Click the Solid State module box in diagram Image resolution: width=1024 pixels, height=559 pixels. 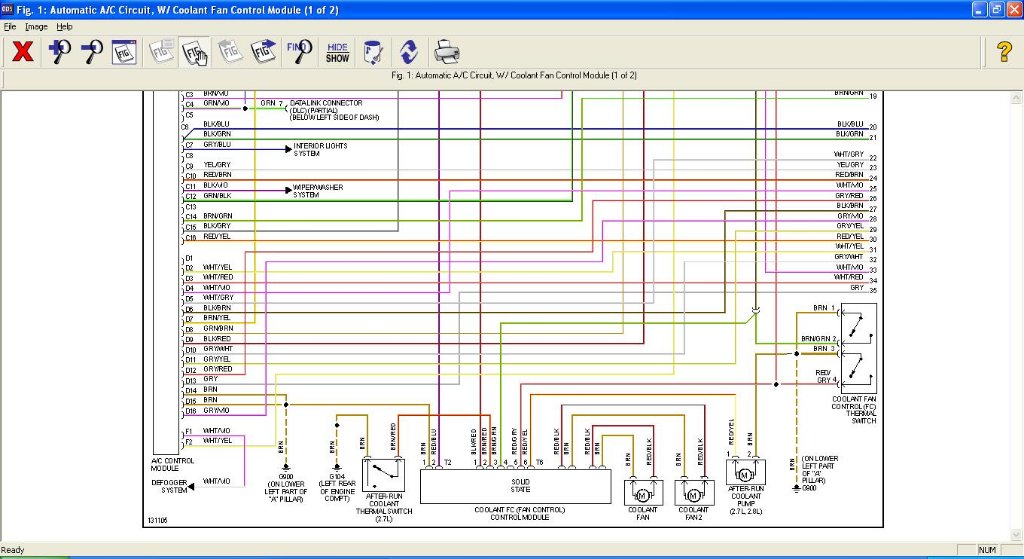point(514,487)
